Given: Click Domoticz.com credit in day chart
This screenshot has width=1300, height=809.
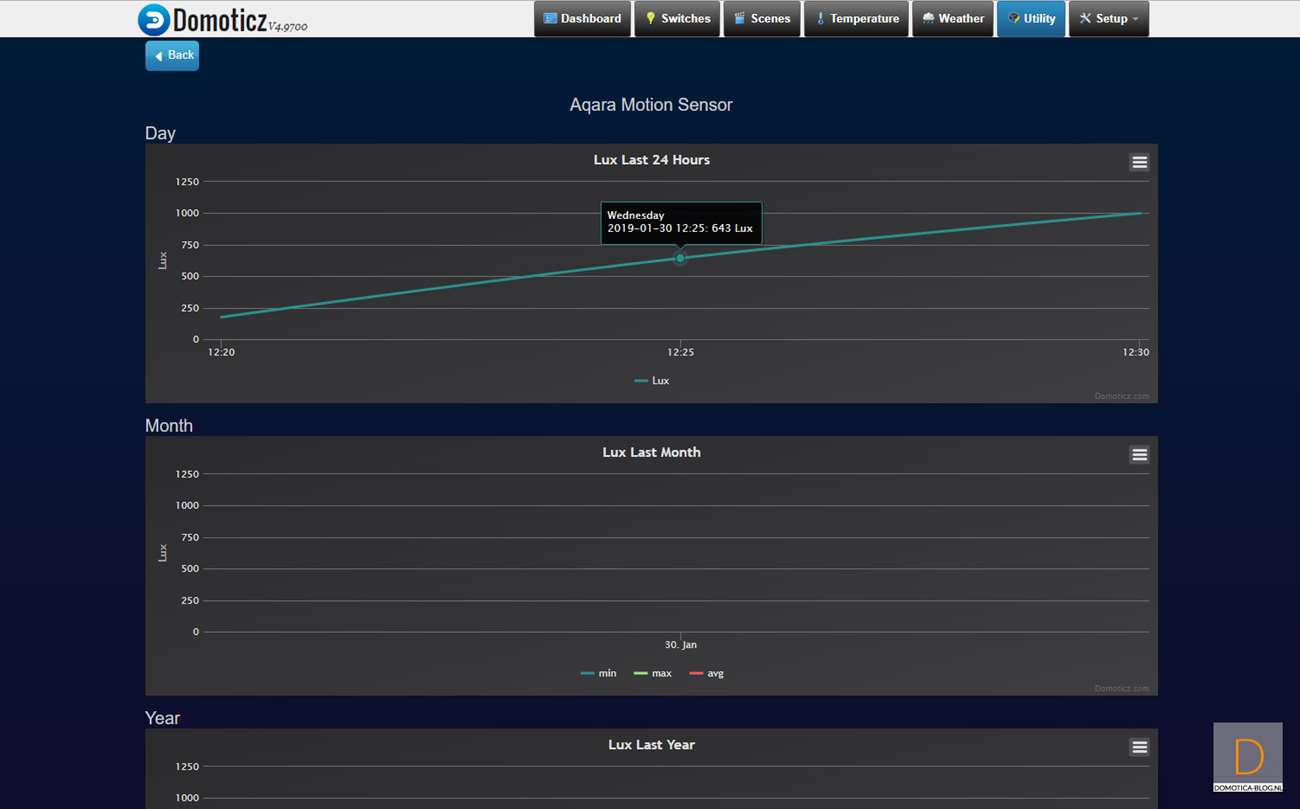Looking at the screenshot, I should (x=1121, y=396).
